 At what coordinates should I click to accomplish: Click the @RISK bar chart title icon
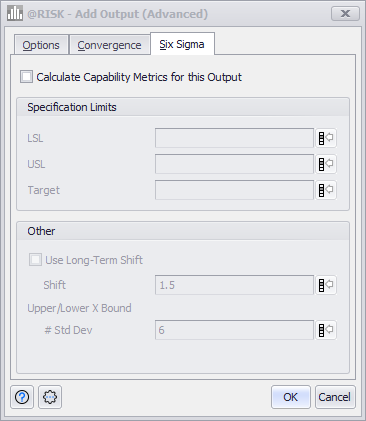[x=15, y=14]
